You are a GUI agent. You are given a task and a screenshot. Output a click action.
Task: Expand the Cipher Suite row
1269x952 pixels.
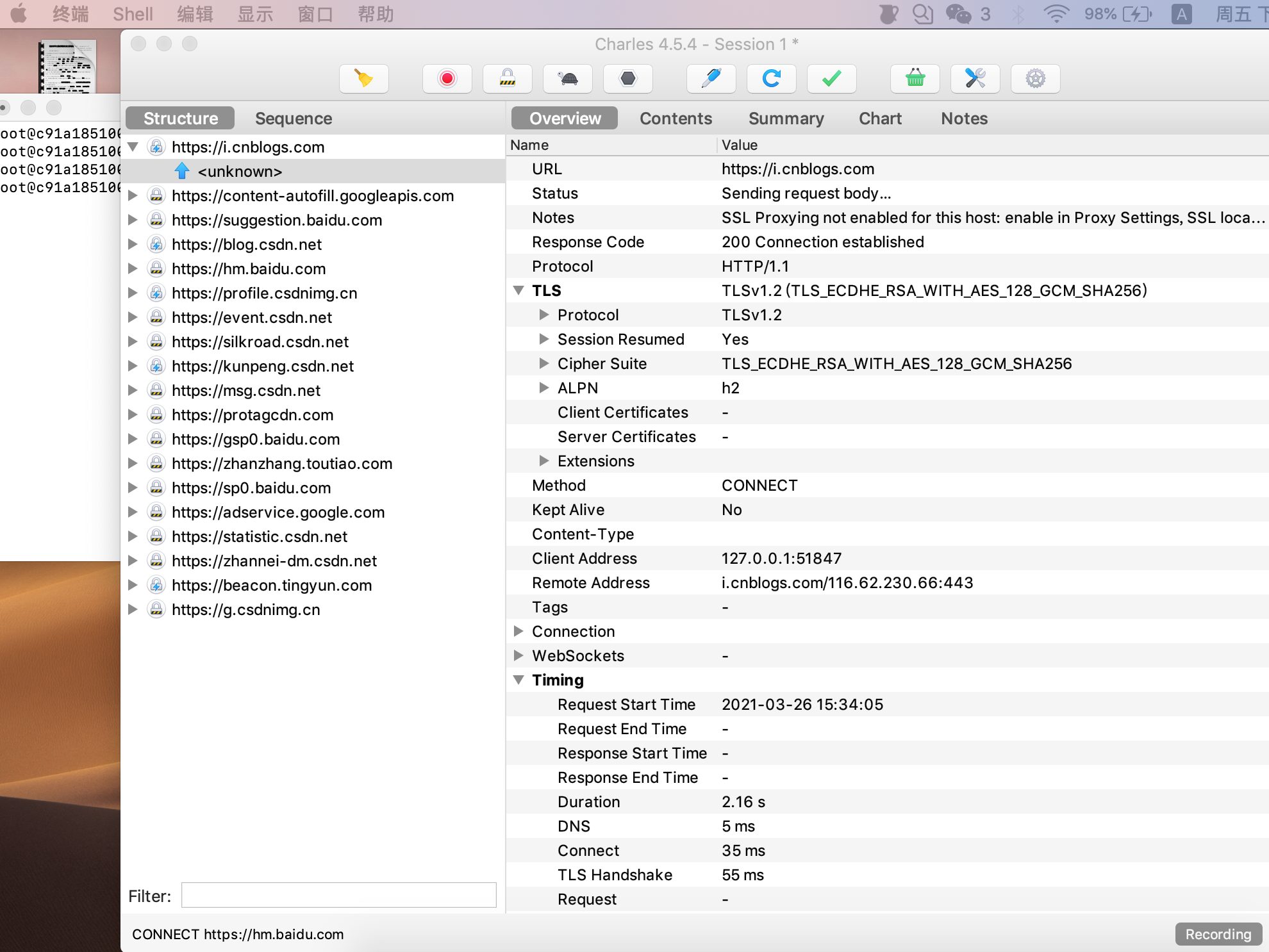pos(544,363)
